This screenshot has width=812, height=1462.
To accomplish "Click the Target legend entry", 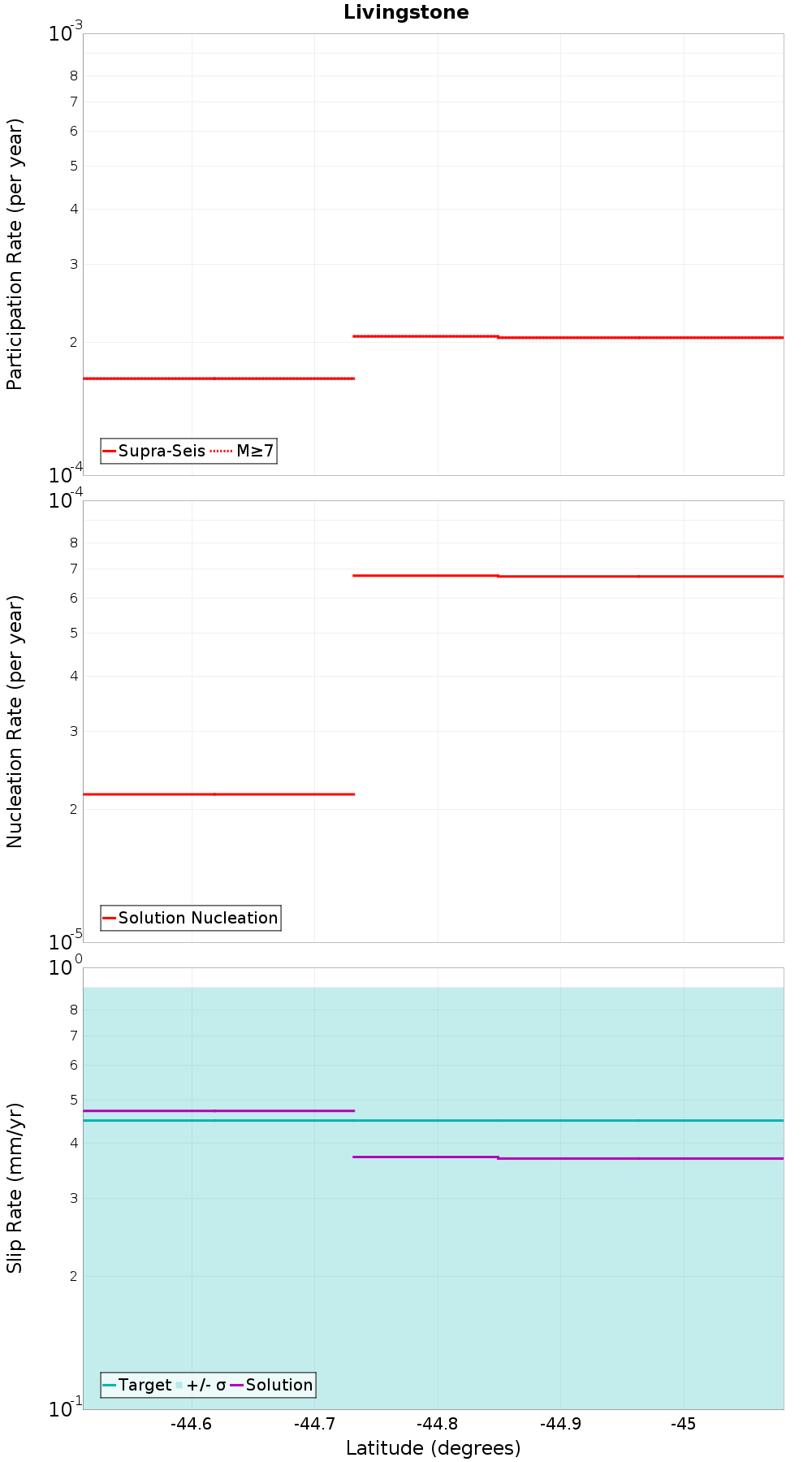I will tap(137, 1385).
